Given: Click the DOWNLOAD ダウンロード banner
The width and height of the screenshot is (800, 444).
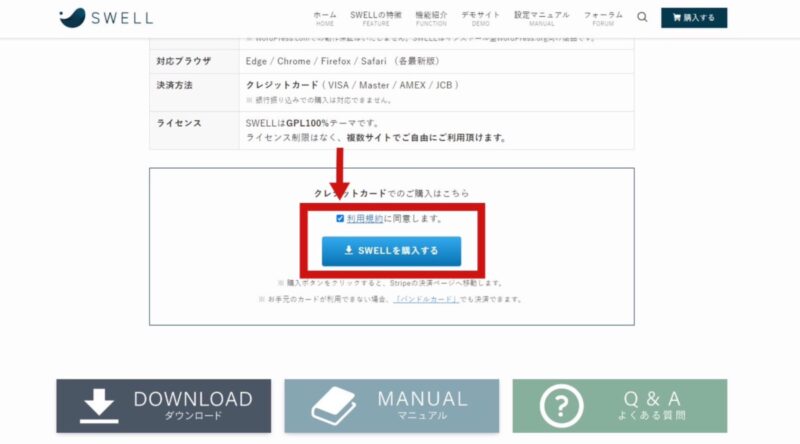Looking at the screenshot, I should 164,406.
